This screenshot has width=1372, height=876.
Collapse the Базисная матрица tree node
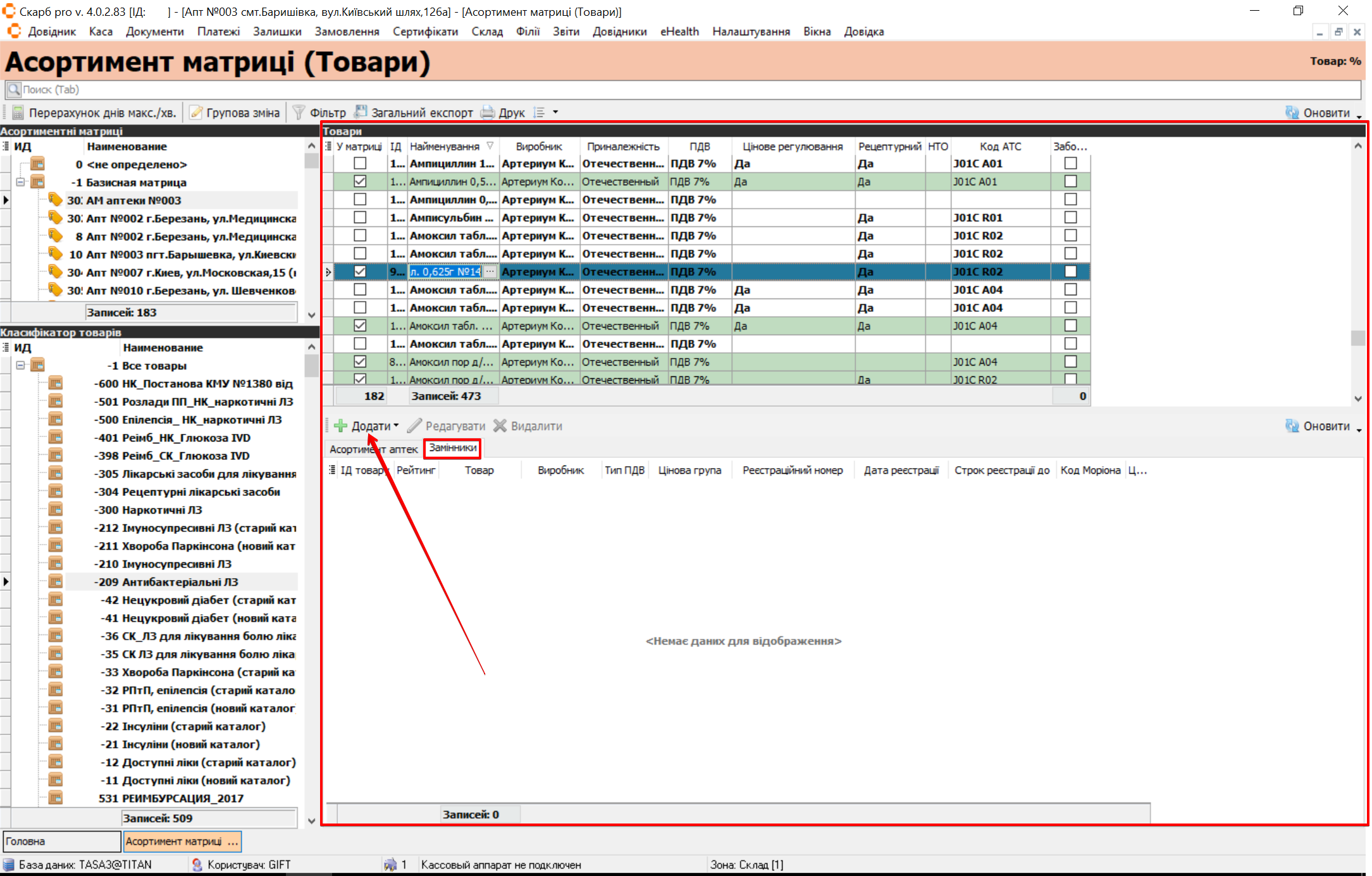20,182
